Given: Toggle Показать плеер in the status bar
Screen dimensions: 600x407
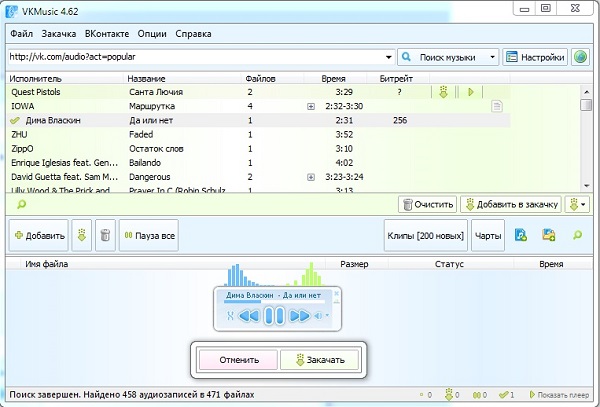Looking at the screenshot, I should [559, 395].
